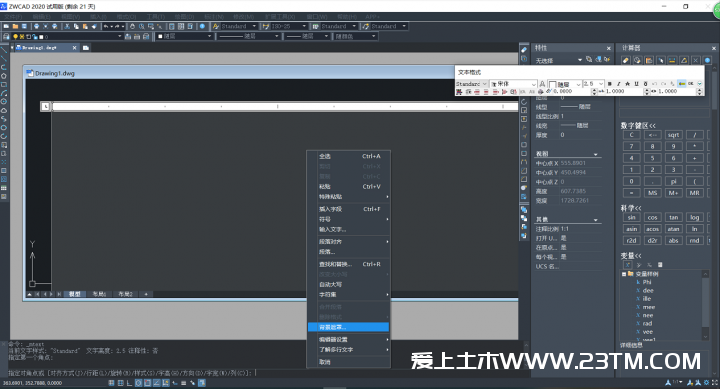This screenshot has height=389, width=720.
Task: Open 符号 submenu in context menu
Action: [349, 219]
